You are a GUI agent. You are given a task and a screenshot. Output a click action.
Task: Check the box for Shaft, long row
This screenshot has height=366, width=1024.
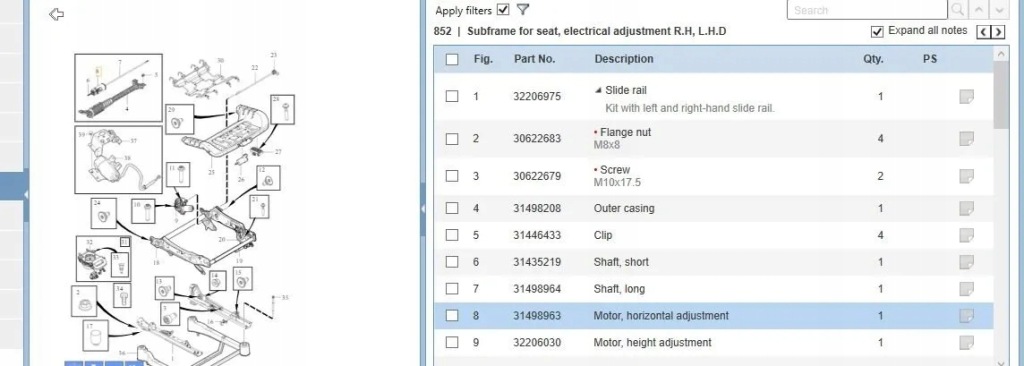pyautogui.click(x=452, y=289)
